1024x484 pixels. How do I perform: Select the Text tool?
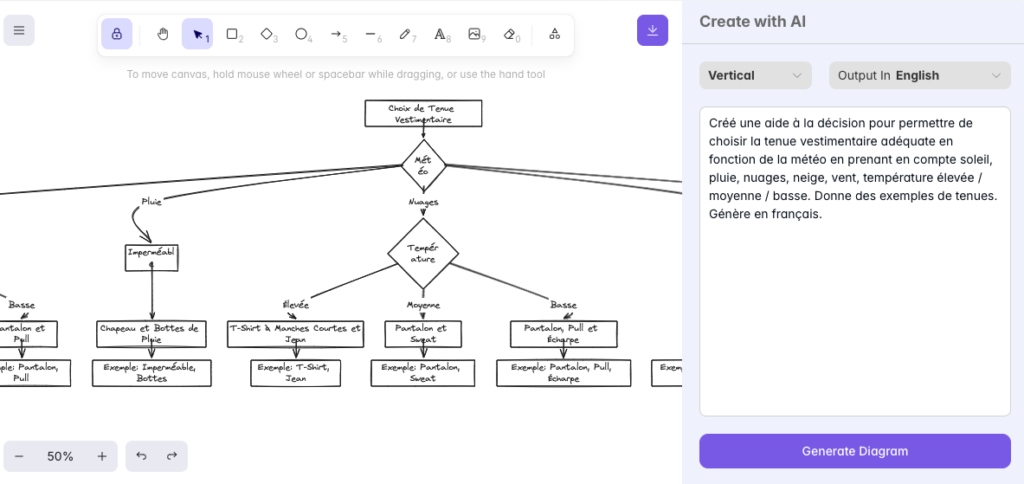(440, 34)
